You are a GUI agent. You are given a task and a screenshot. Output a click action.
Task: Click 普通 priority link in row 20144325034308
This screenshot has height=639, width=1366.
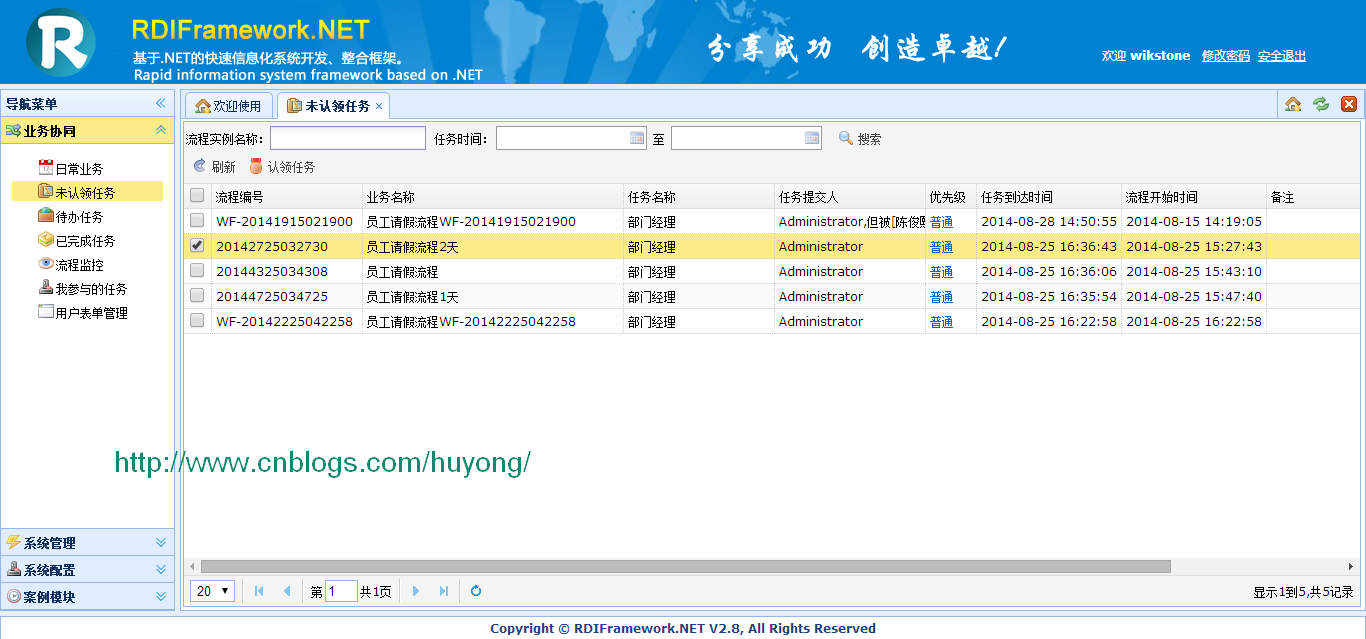(x=941, y=272)
